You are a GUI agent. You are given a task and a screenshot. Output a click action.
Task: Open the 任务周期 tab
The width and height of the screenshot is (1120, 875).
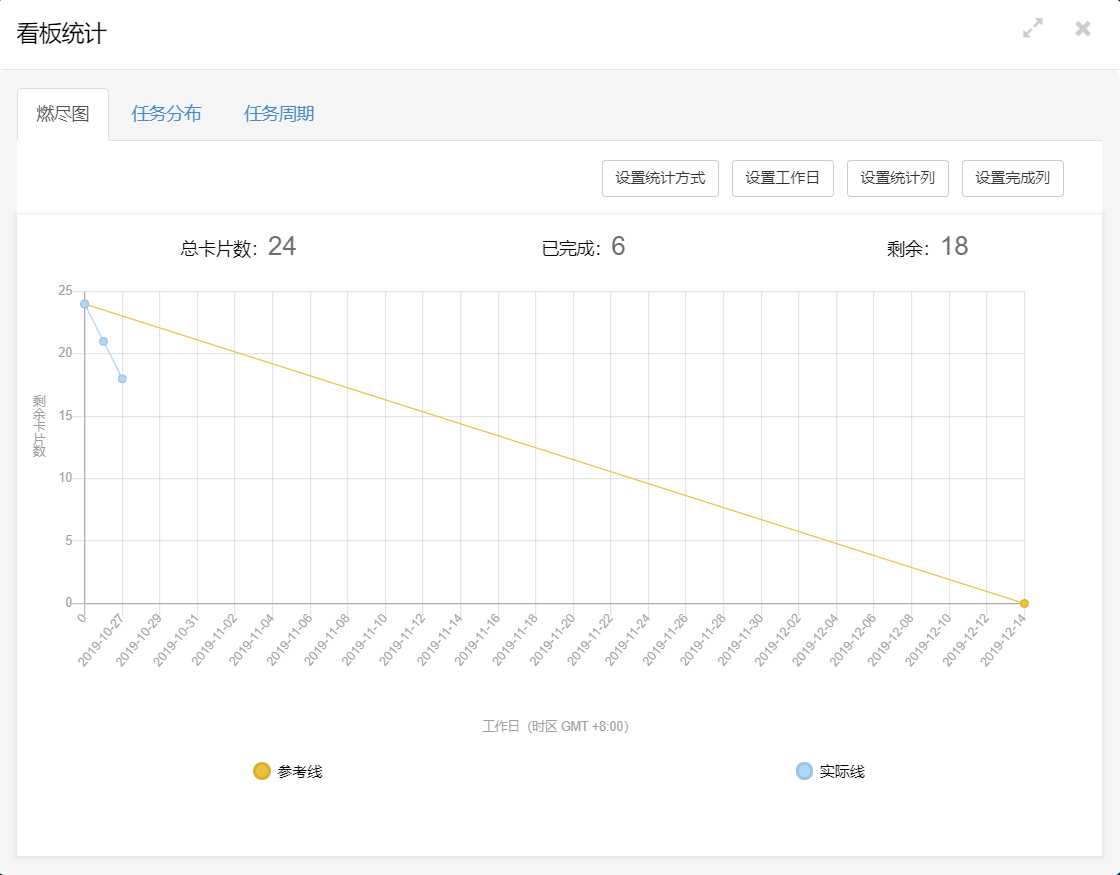(x=279, y=114)
